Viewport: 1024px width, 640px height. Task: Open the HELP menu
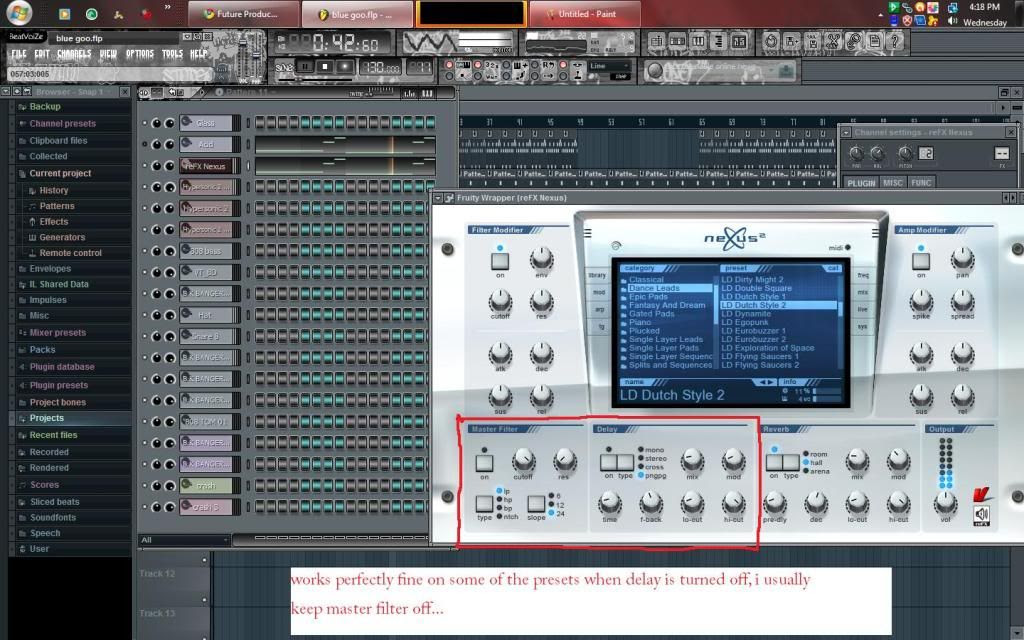(199, 54)
